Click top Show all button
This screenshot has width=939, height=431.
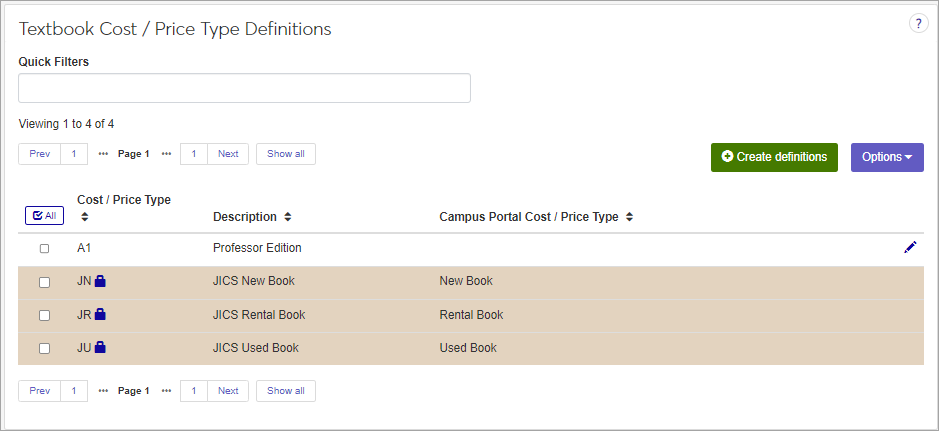click(x=286, y=154)
